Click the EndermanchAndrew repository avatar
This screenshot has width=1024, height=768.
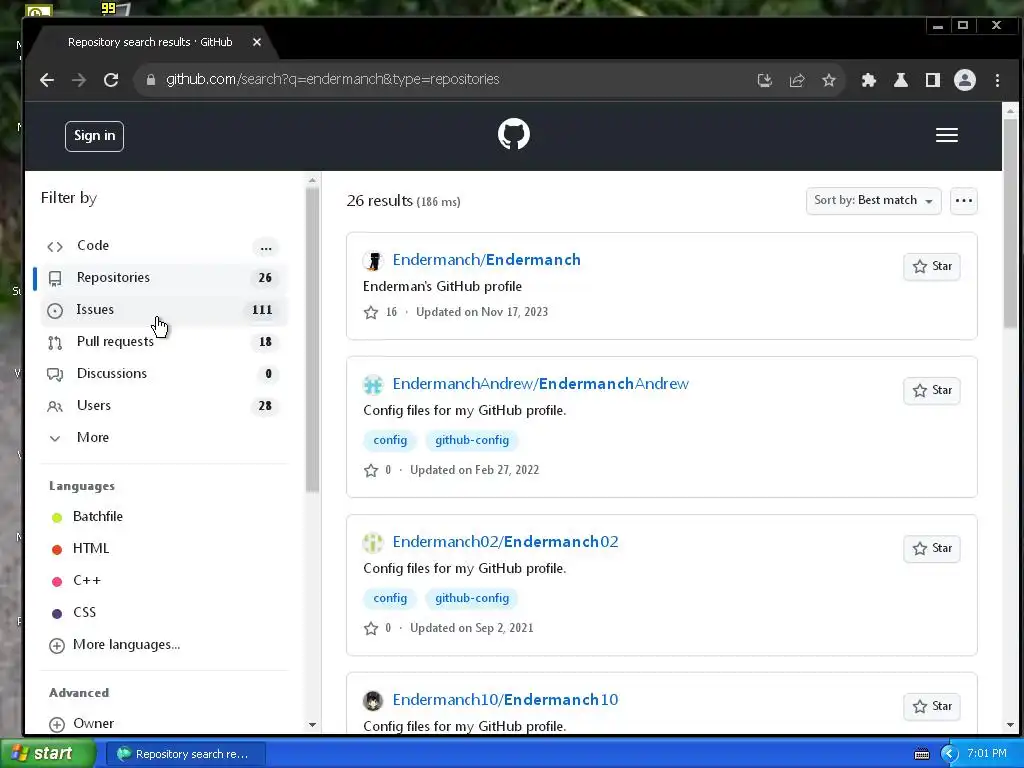pyautogui.click(x=373, y=384)
